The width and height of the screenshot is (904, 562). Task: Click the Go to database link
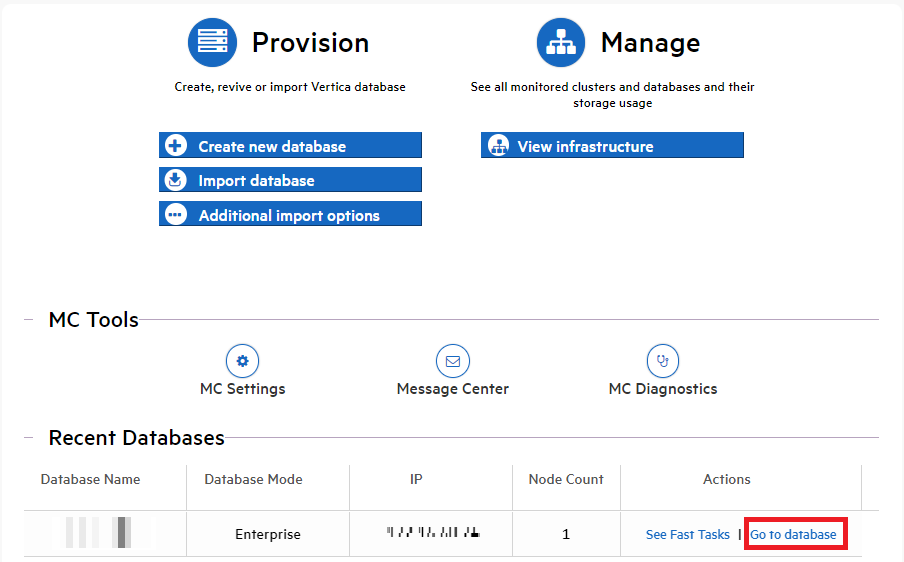click(793, 535)
